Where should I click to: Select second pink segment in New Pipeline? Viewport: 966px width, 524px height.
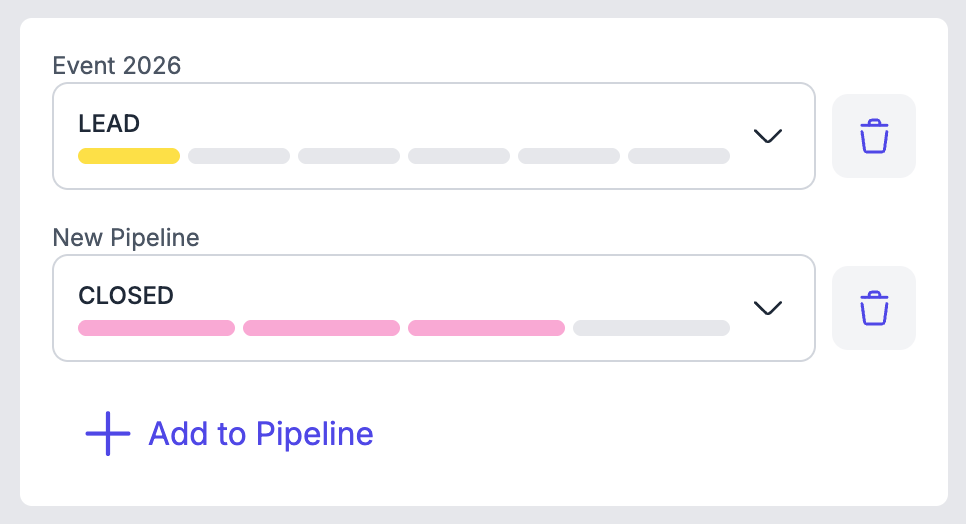tap(321, 328)
